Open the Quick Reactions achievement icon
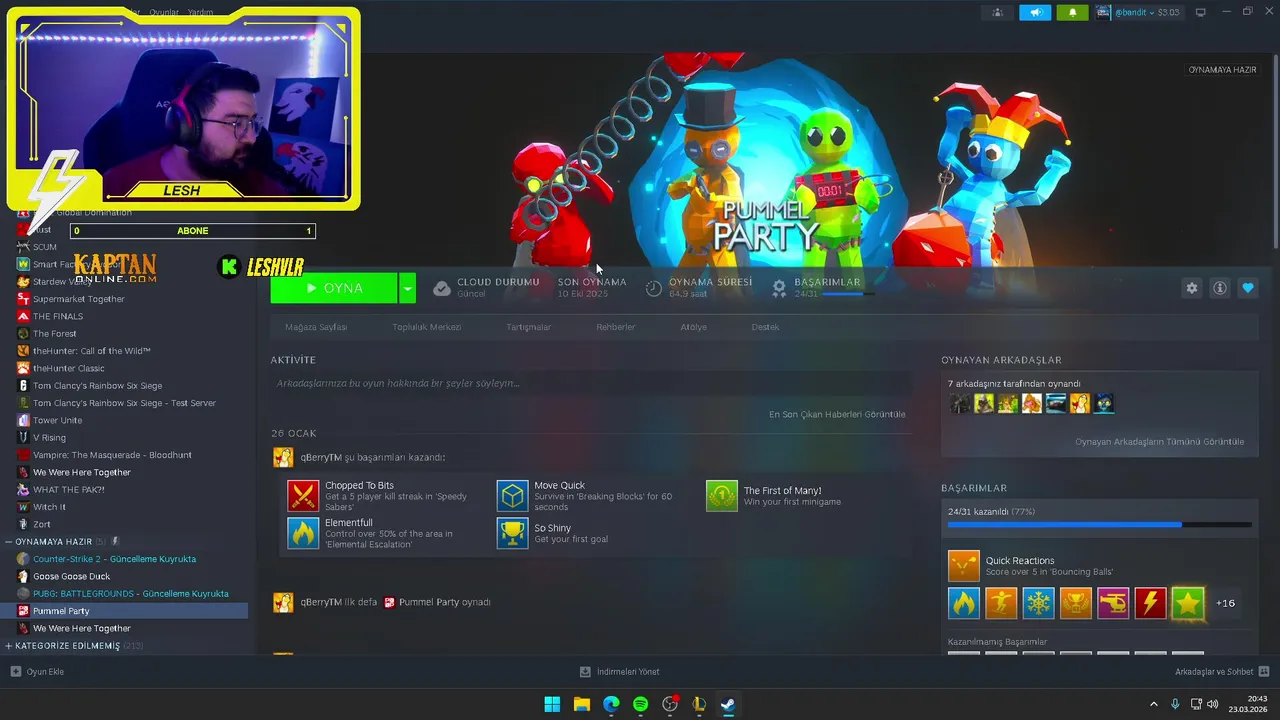The image size is (1280, 720). tap(964, 566)
